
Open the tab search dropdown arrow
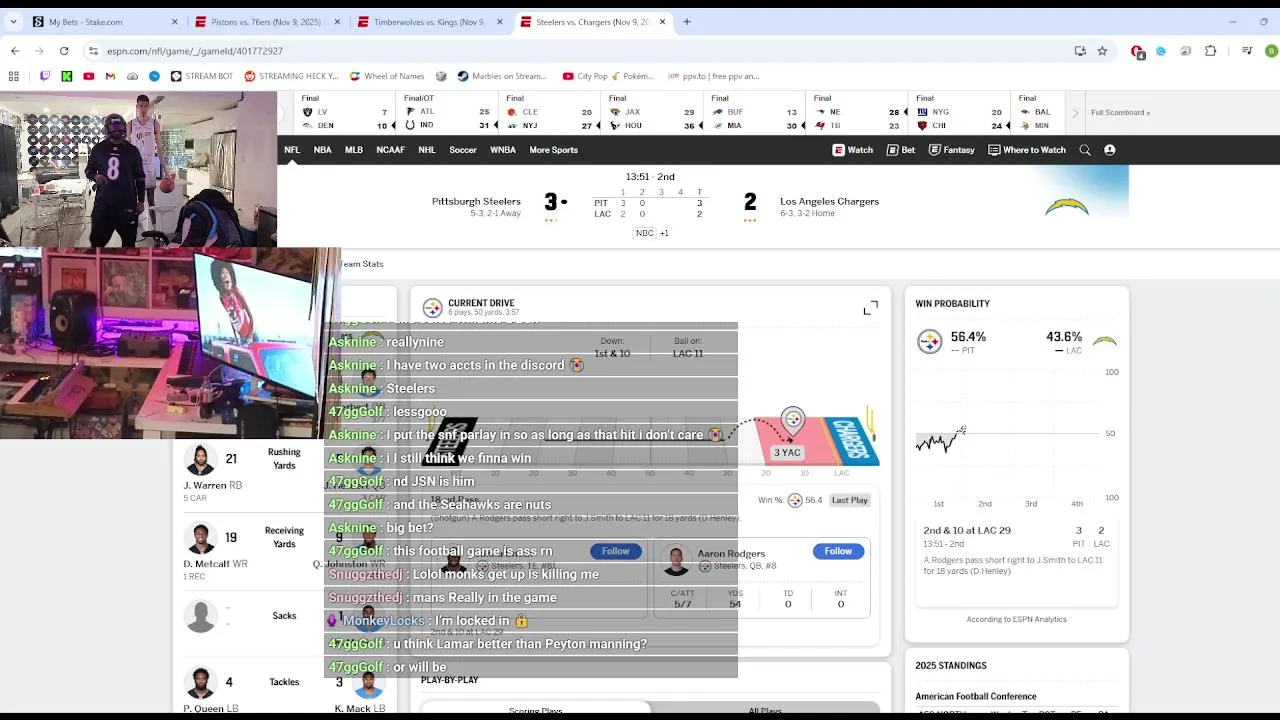pos(13,21)
